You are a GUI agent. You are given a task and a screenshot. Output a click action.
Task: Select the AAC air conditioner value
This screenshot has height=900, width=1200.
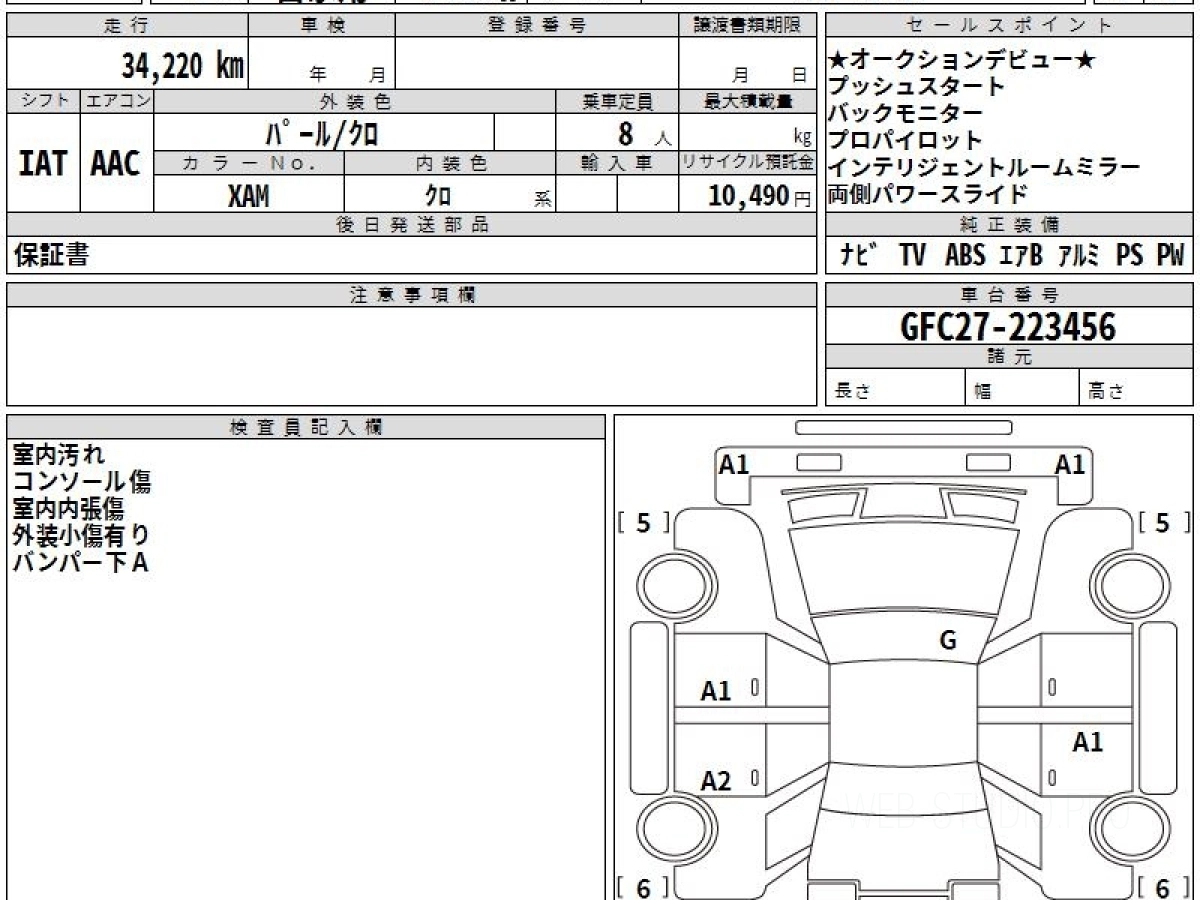[116, 164]
